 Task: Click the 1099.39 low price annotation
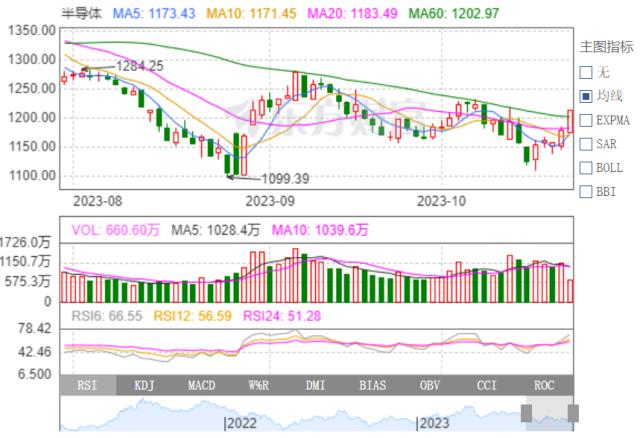click(285, 178)
